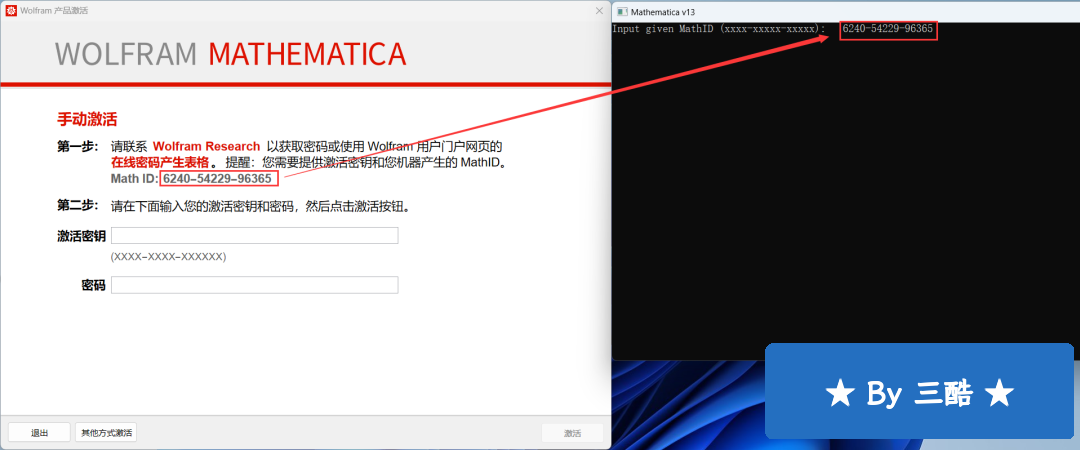The height and width of the screenshot is (450, 1080).
Task: Click the (XXXX-XXXX-XXXXXX) format hint text
Action: pos(169,256)
